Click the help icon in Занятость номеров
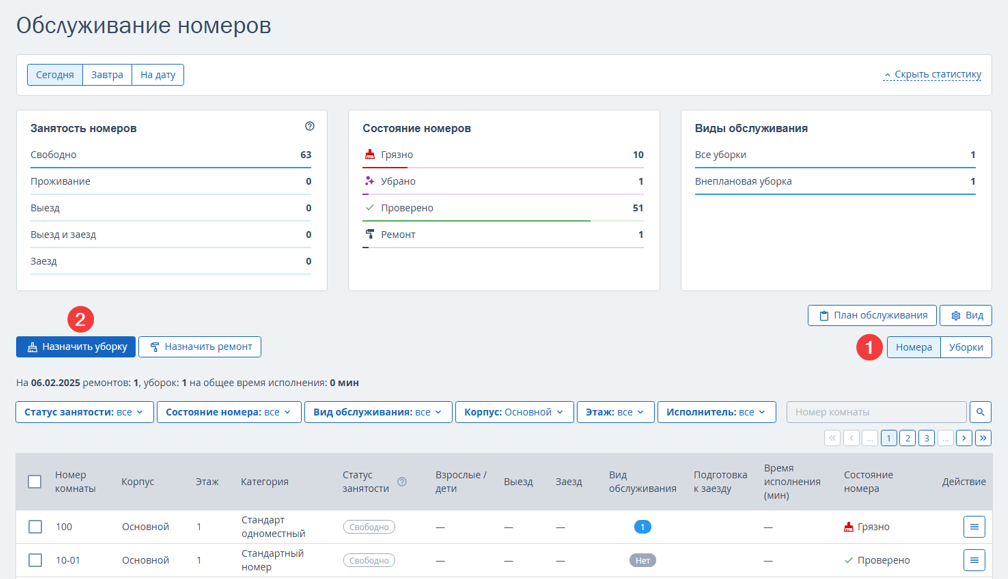The width and height of the screenshot is (1008, 579). [309, 127]
